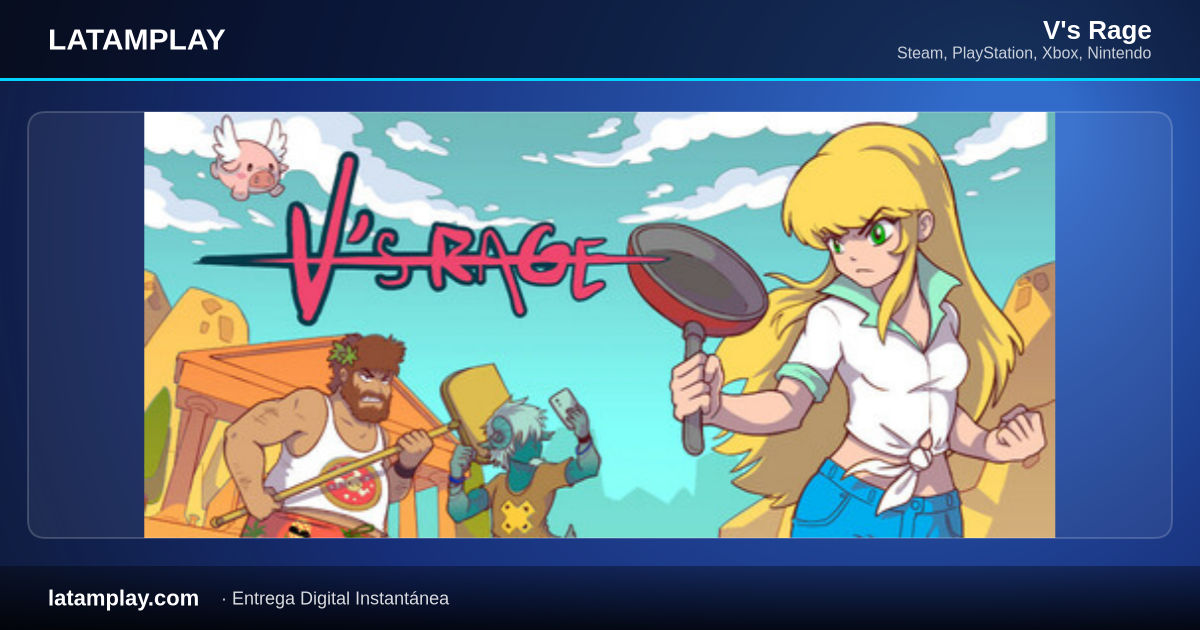Click the LATAMPLAY logo text

(x=136, y=40)
